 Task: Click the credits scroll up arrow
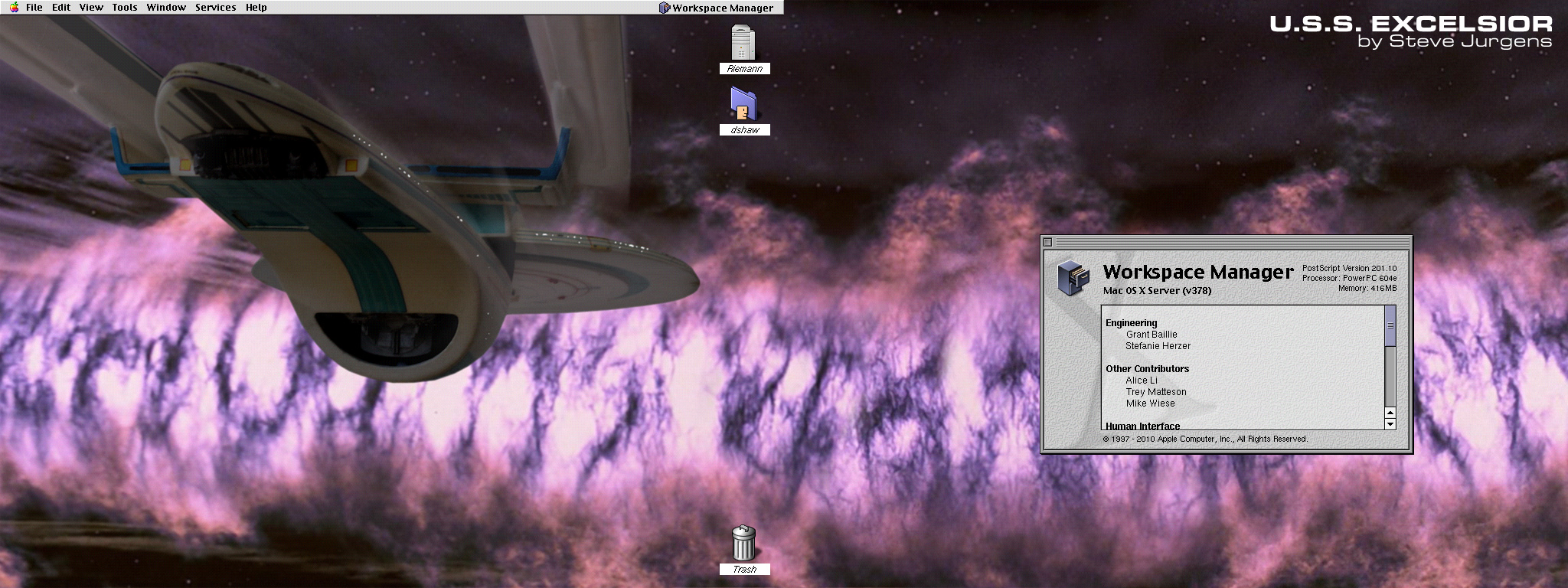click(1390, 413)
